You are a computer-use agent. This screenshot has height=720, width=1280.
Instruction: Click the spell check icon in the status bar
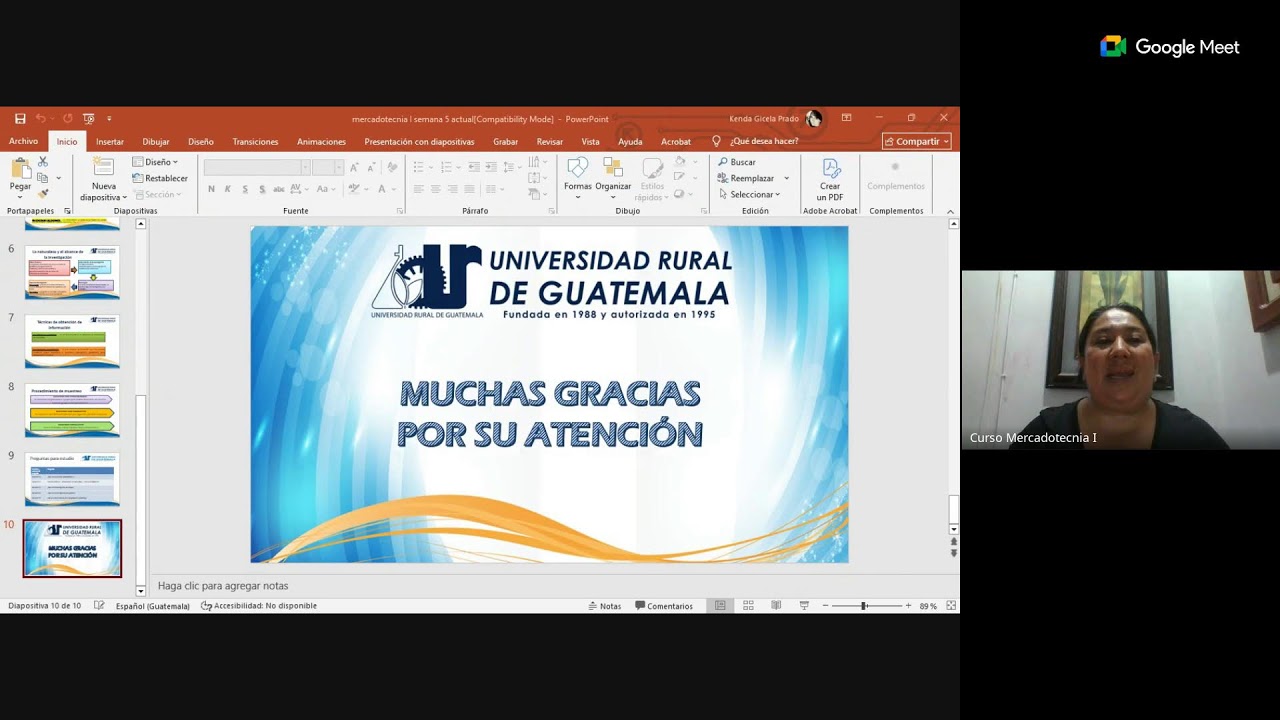[99, 606]
